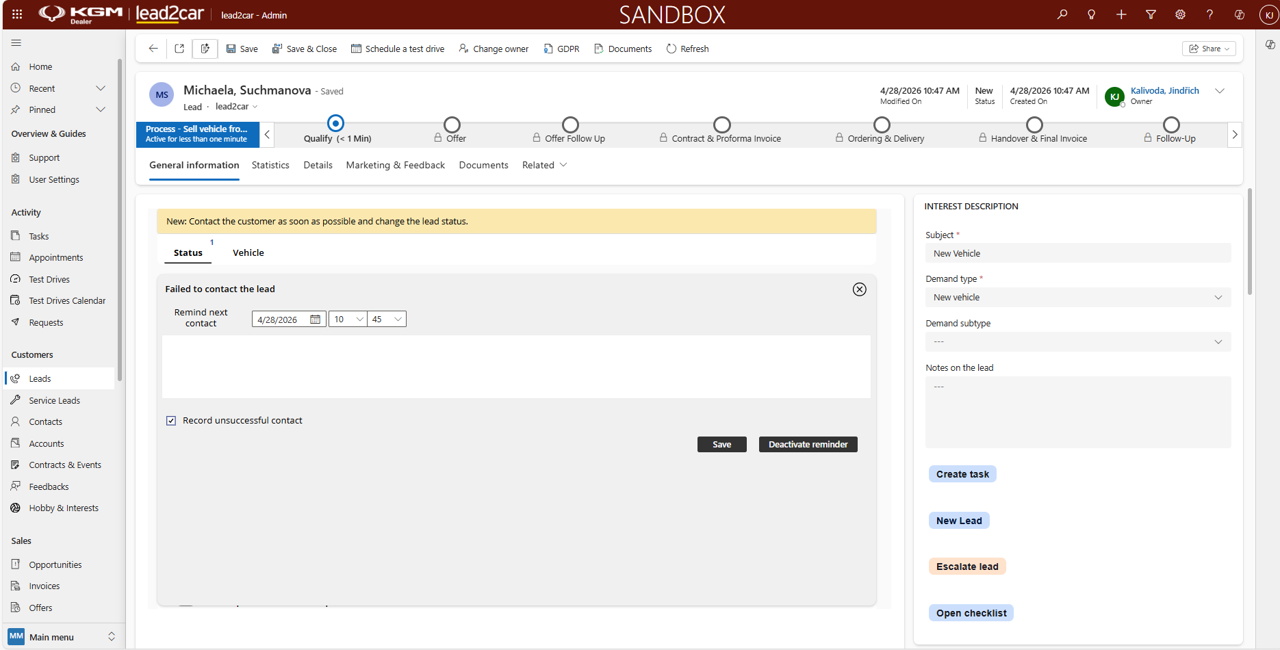Open the settings gear in header
1280x650 pixels.
pos(1180,14)
